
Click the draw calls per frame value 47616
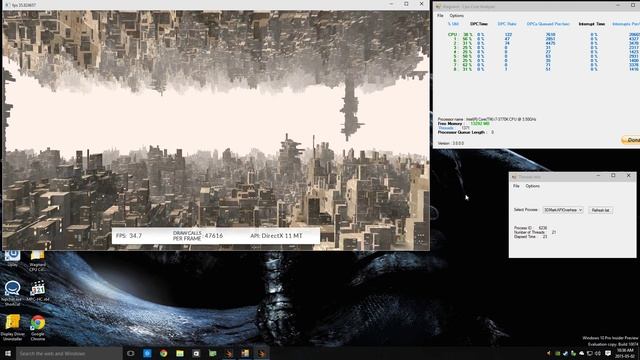click(x=214, y=236)
